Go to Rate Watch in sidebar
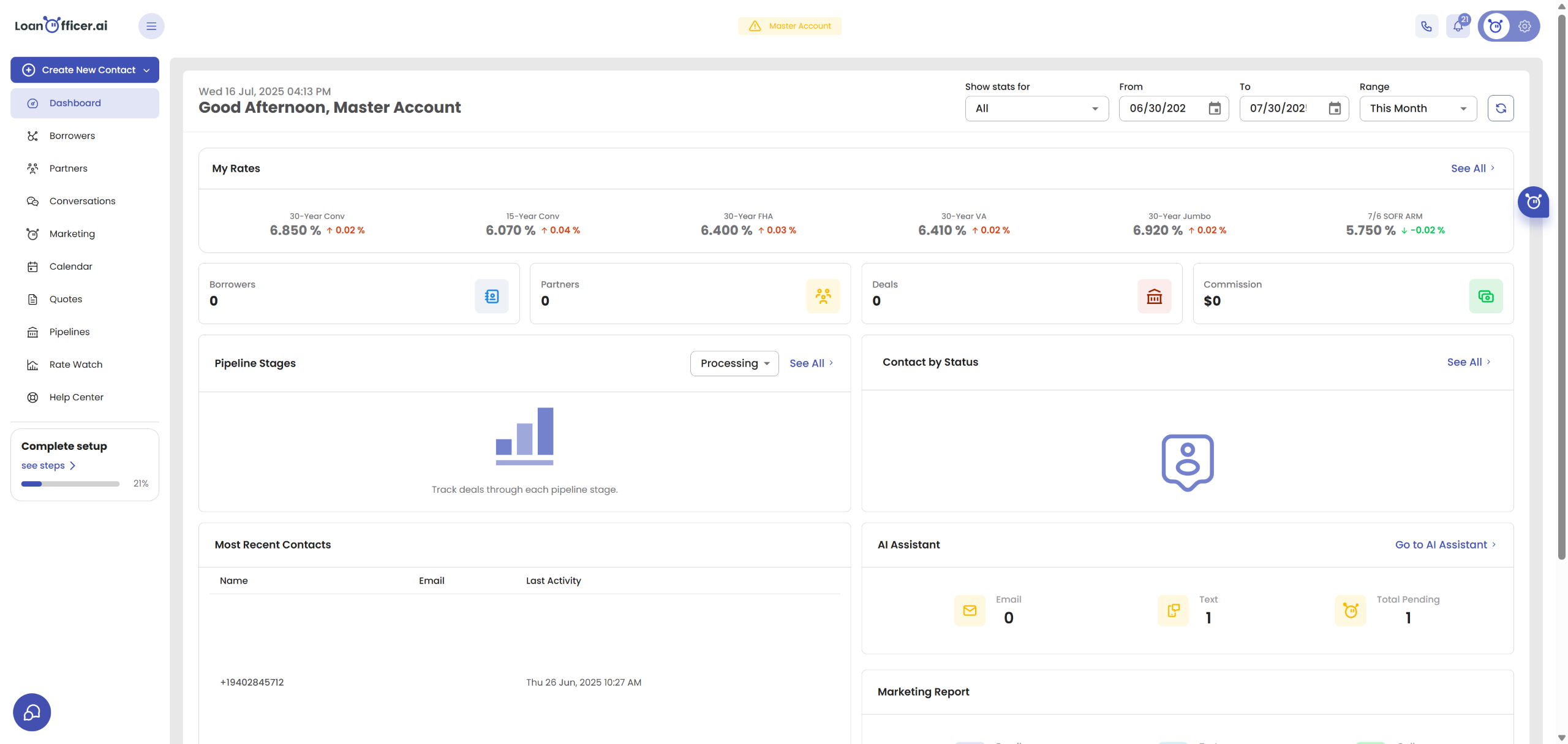The height and width of the screenshot is (744, 1568). point(76,365)
